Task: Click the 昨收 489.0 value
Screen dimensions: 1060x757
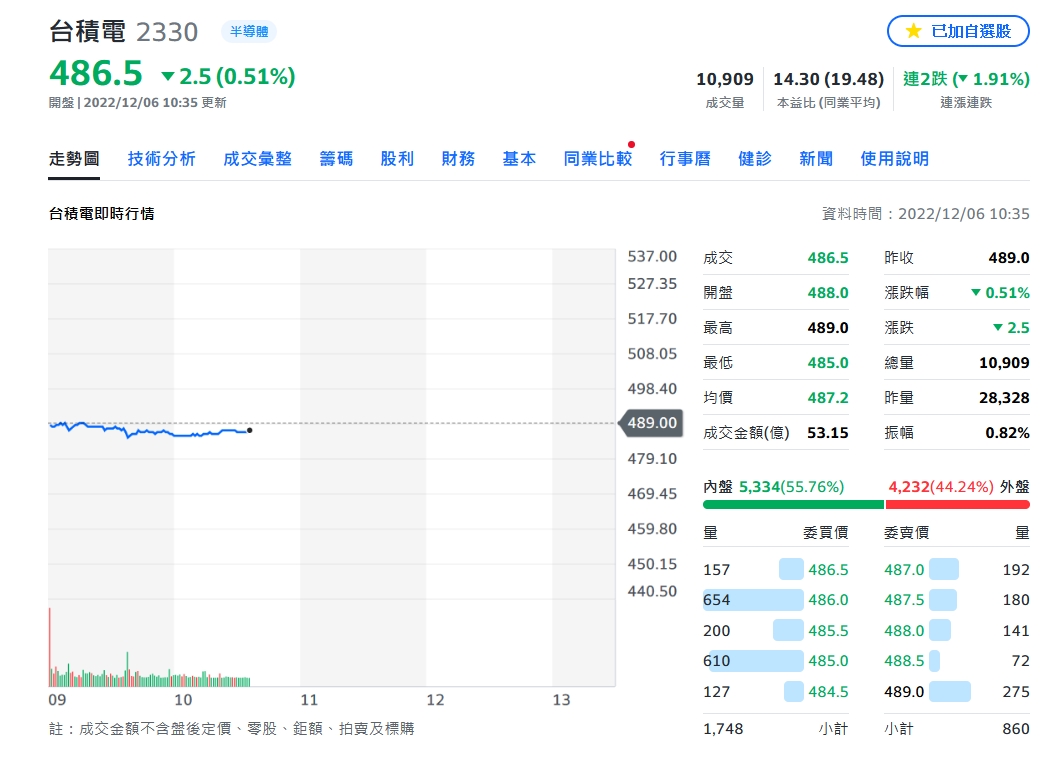Action: (1009, 258)
